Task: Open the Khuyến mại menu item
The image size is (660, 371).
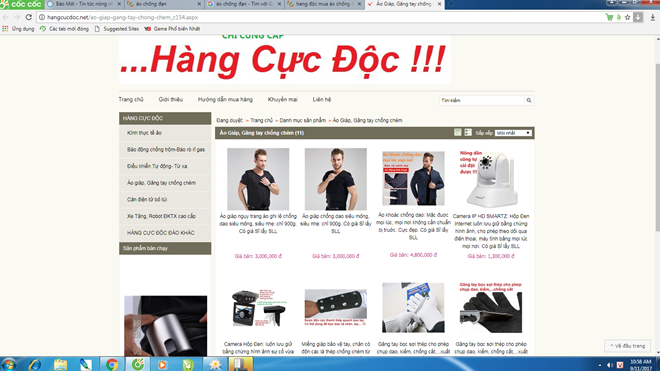Action: (282, 99)
